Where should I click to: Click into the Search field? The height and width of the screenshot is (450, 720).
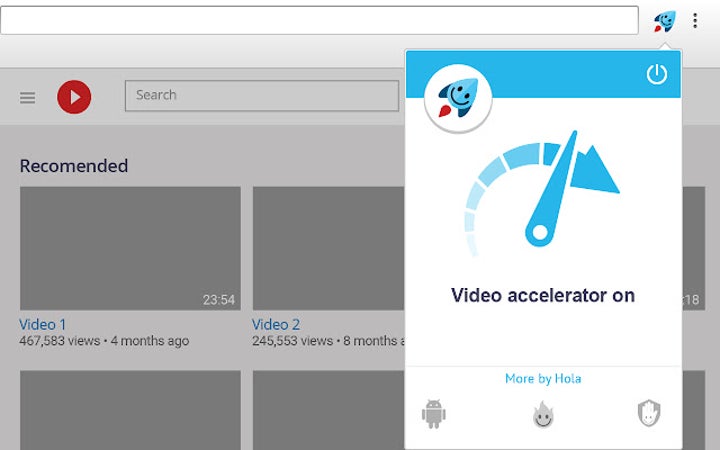pos(261,96)
